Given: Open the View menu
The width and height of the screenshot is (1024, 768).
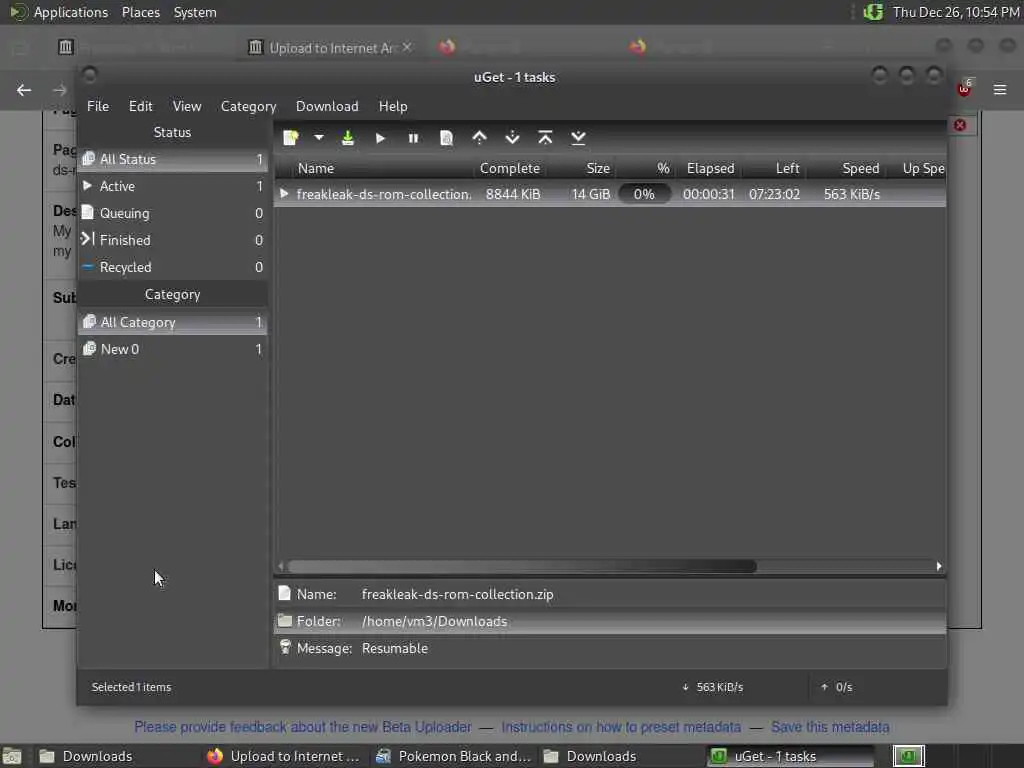Looking at the screenshot, I should pos(187,106).
